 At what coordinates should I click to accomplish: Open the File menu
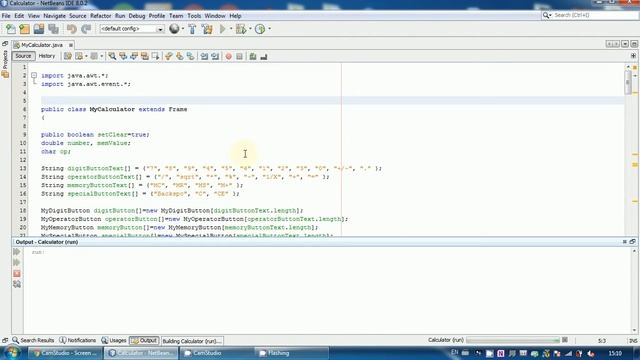[6, 16]
